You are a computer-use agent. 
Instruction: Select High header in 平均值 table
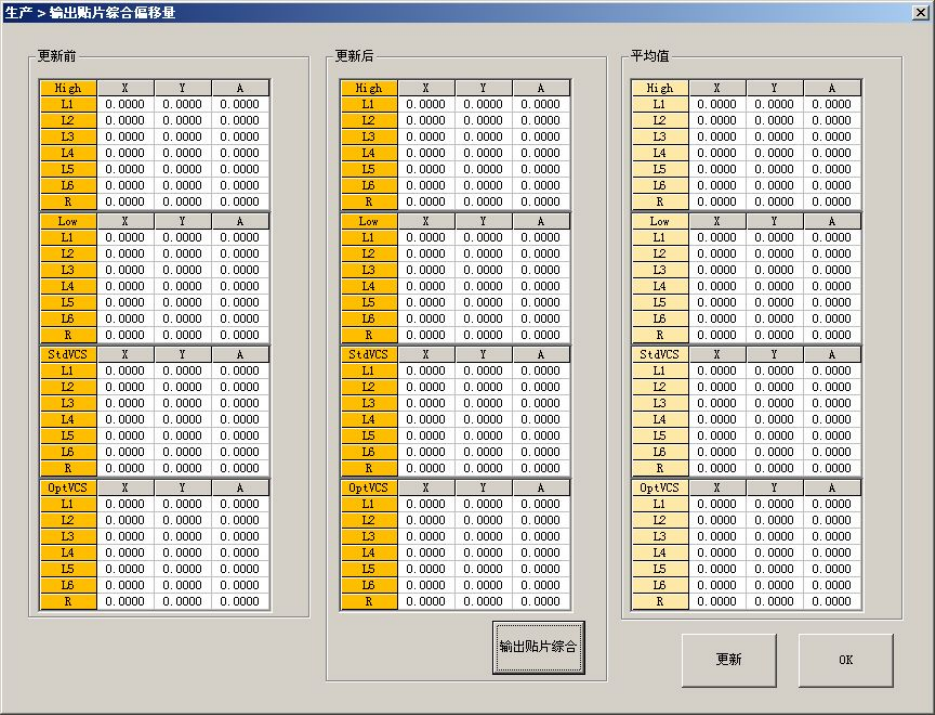pyautogui.click(x=660, y=88)
